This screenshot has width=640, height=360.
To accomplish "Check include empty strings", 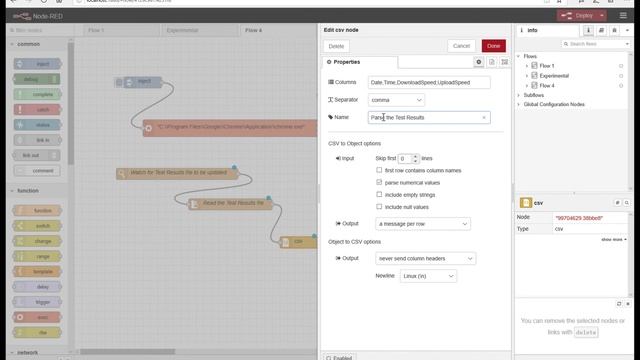I will click(x=379, y=194).
